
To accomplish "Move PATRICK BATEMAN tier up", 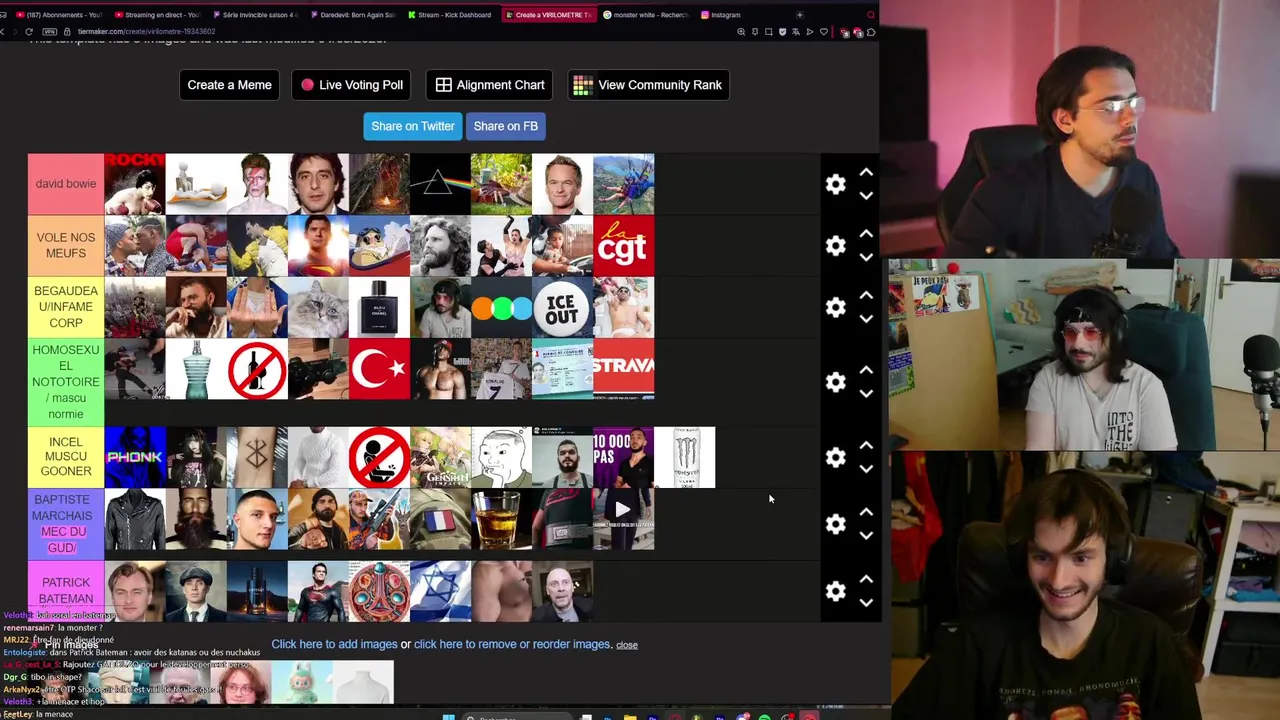I will [866, 580].
